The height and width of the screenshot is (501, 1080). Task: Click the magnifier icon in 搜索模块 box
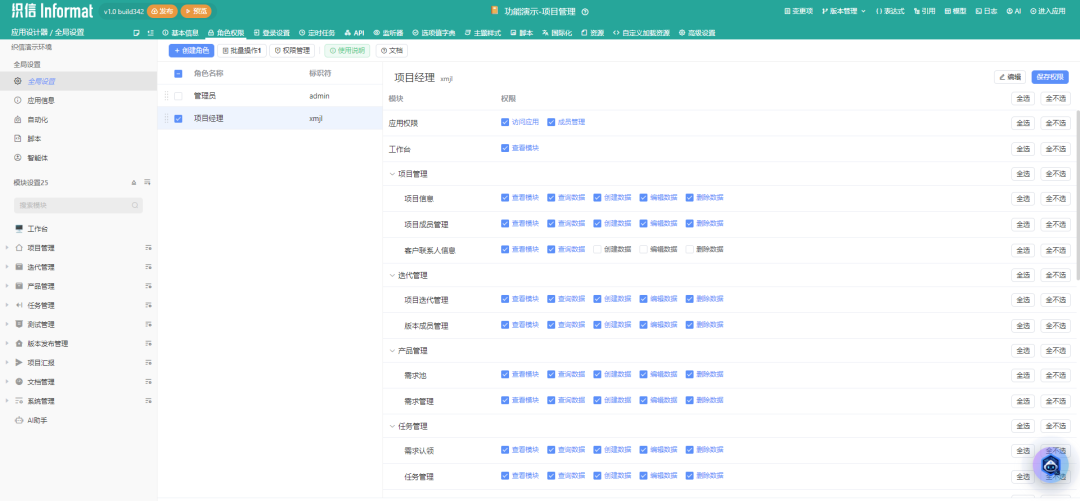tap(135, 205)
